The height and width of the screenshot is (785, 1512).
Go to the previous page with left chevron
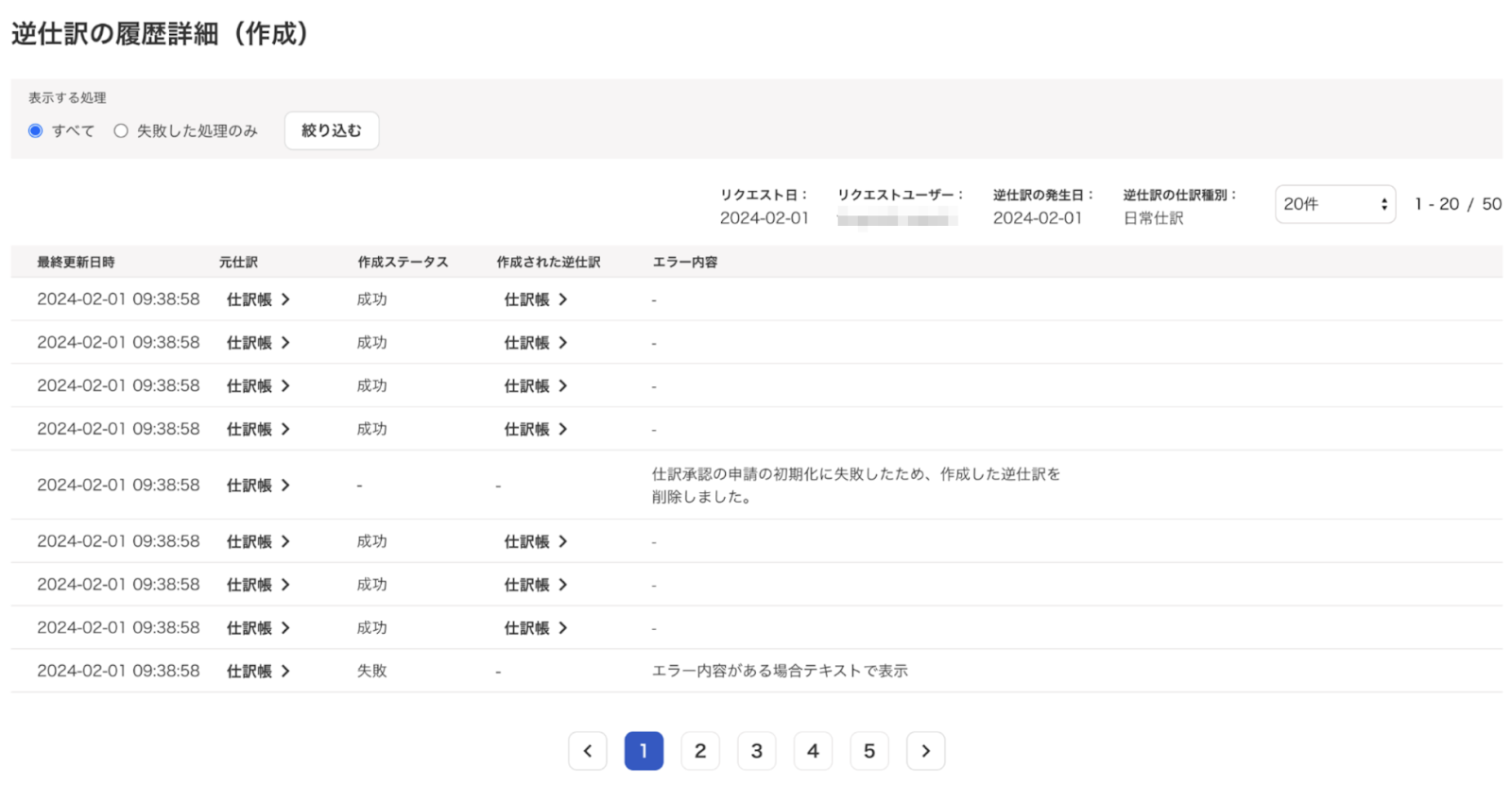(x=587, y=751)
